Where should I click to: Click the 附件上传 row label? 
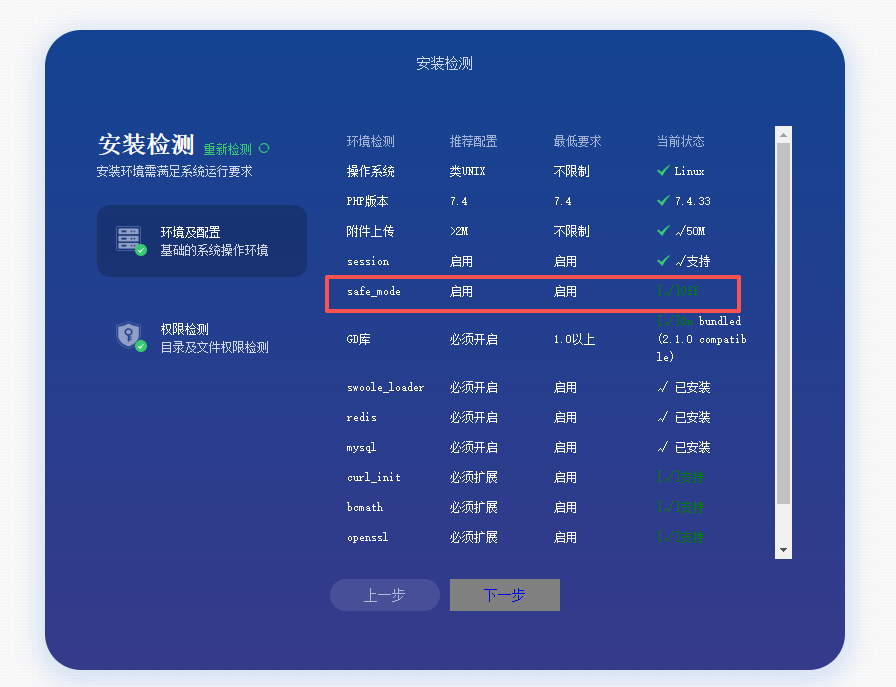click(370, 231)
